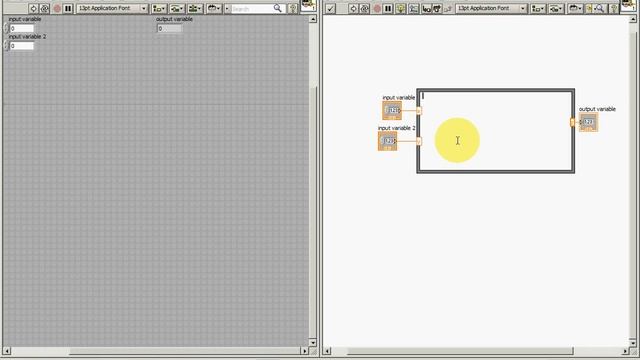
Task: Open block diagram font dropdown
Action: (491, 8)
